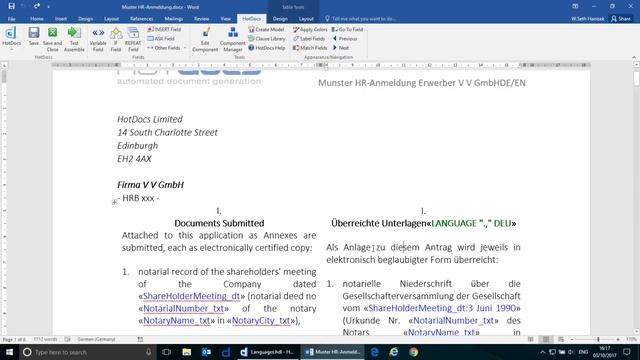Viewport: 640px width, 360px height.
Task: Open the References tab
Action: (142, 19)
